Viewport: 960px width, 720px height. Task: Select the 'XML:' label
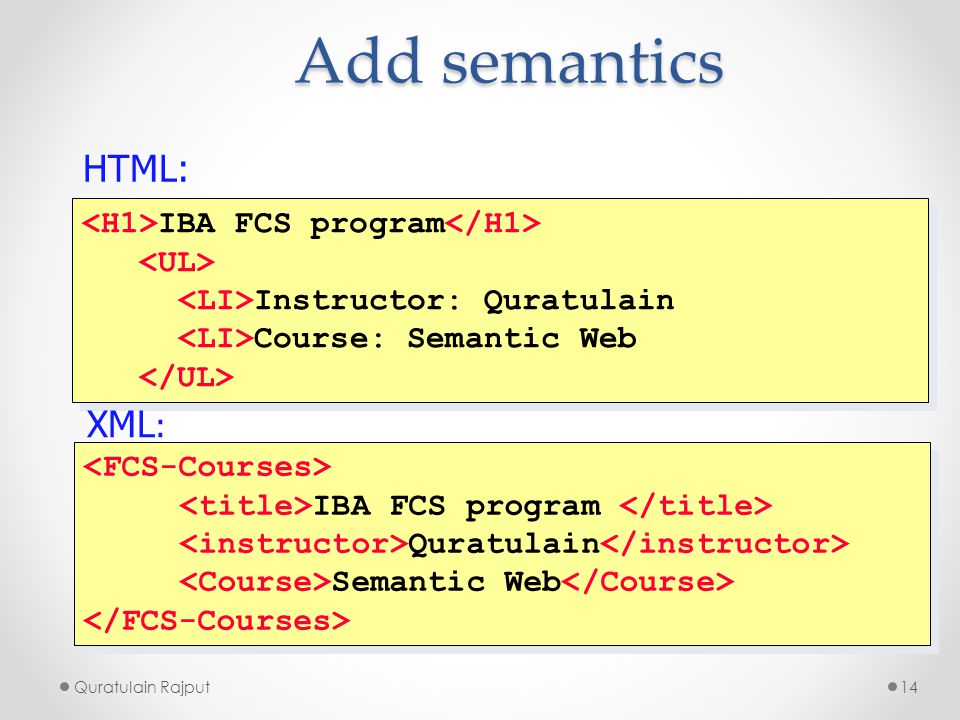[x=126, y=424]
